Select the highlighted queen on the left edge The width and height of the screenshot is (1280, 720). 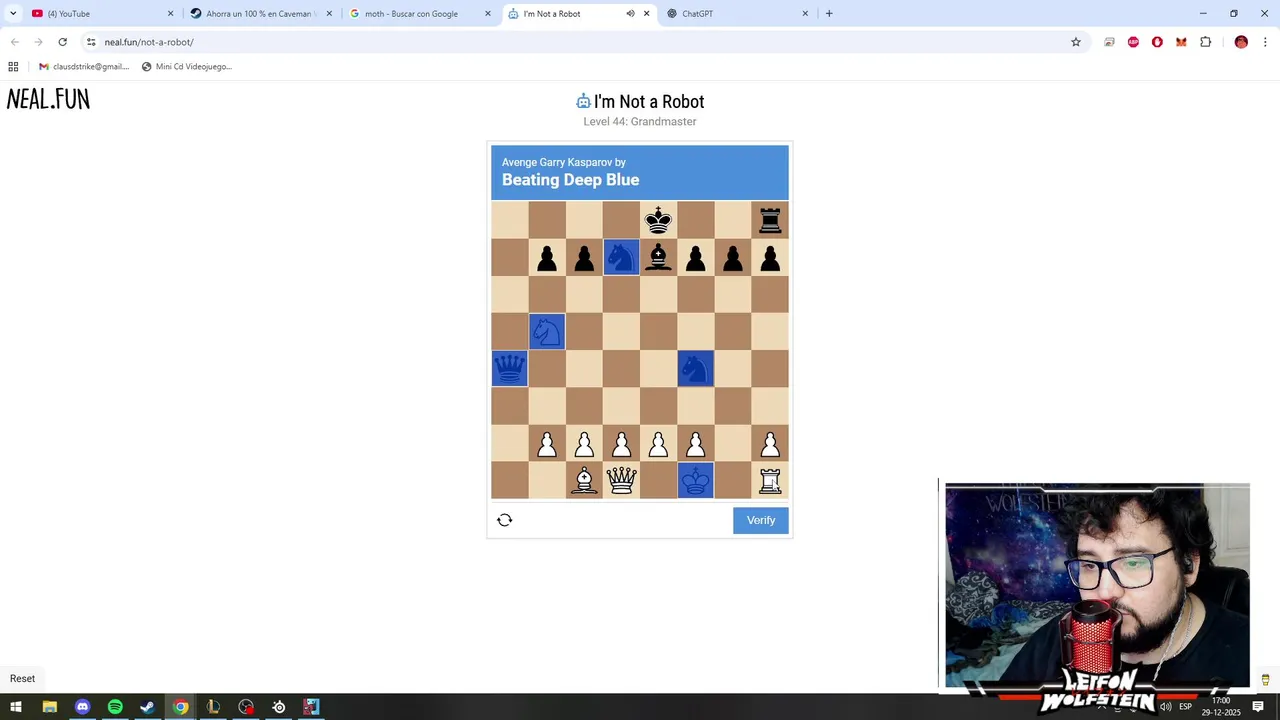[509, 369]
